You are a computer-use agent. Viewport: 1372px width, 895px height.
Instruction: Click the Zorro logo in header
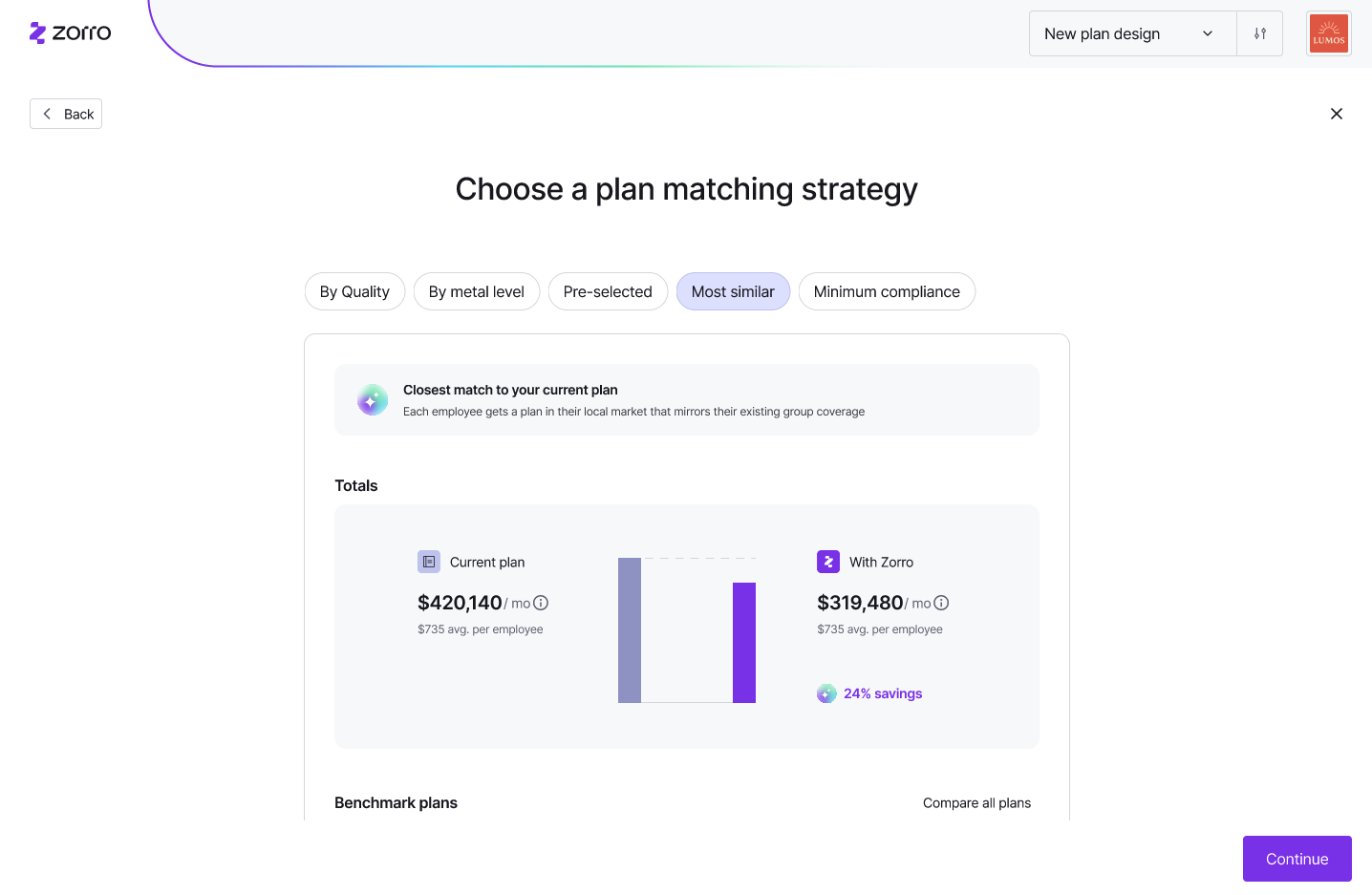tap(71, 33)
